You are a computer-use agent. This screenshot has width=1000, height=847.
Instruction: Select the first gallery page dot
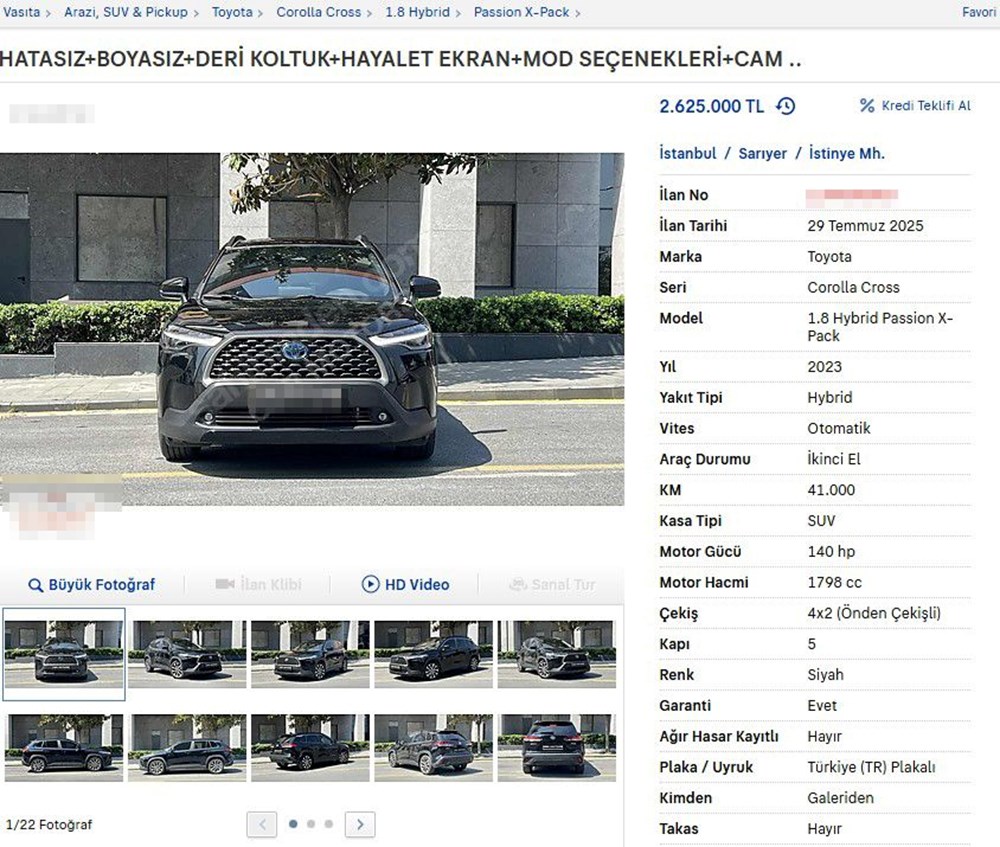293,824
